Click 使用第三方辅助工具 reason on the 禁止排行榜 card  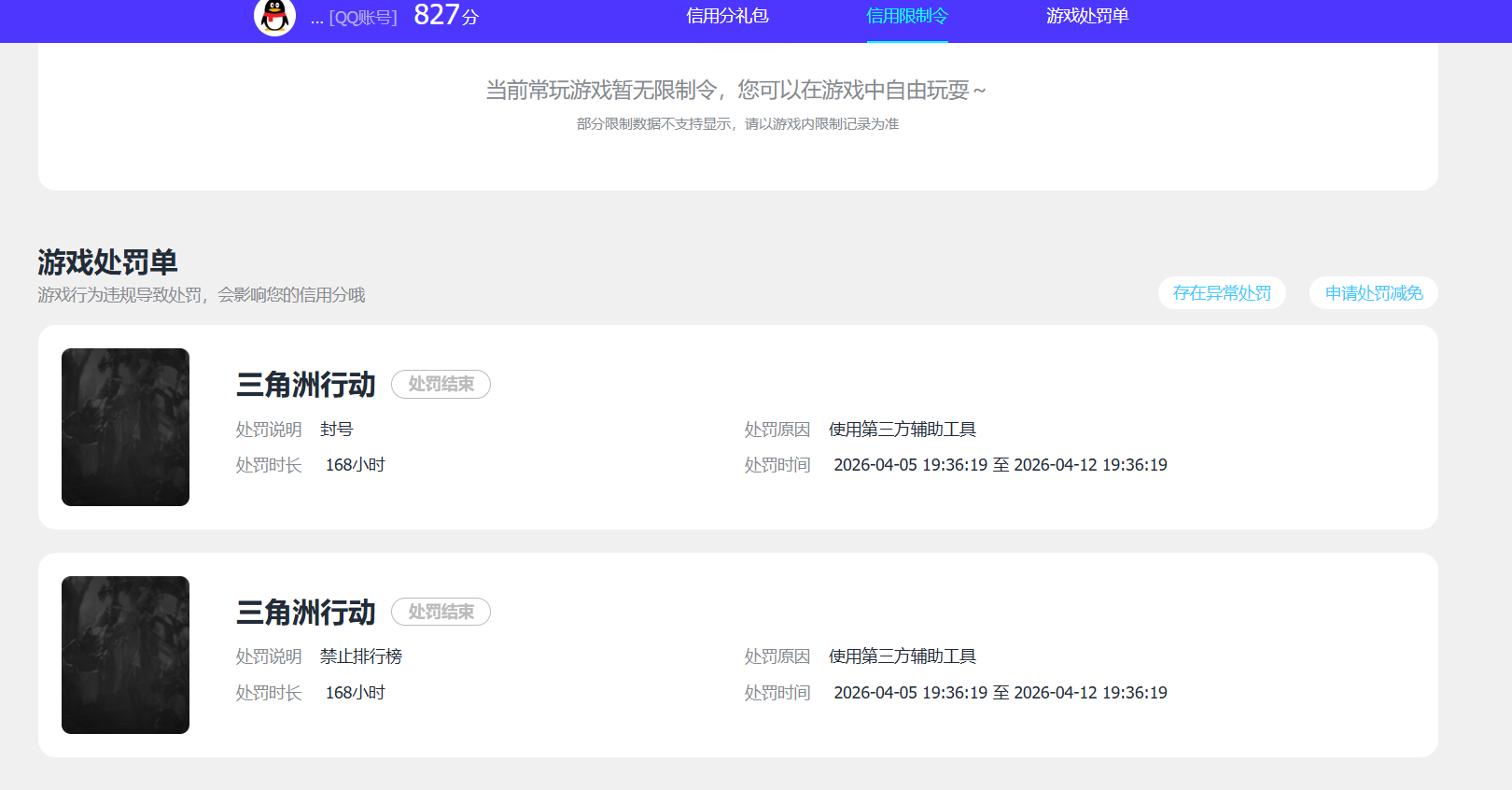tap(903, 656)
